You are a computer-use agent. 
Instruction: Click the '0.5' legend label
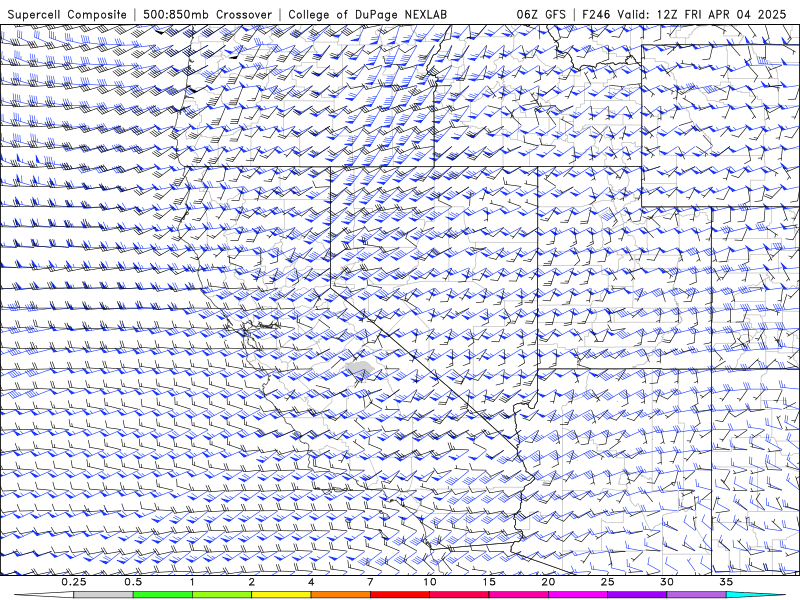coord(133,582)
